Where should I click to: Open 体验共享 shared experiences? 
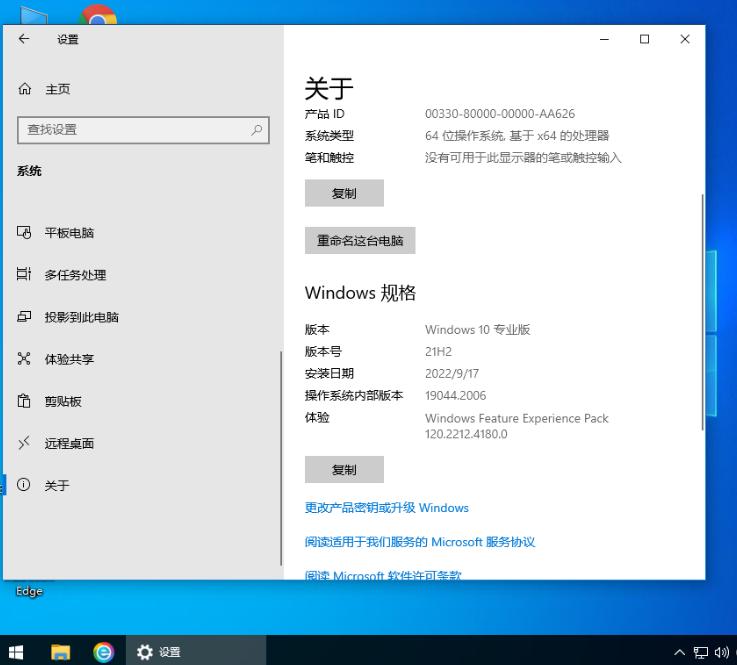click(x=69, y=359)
